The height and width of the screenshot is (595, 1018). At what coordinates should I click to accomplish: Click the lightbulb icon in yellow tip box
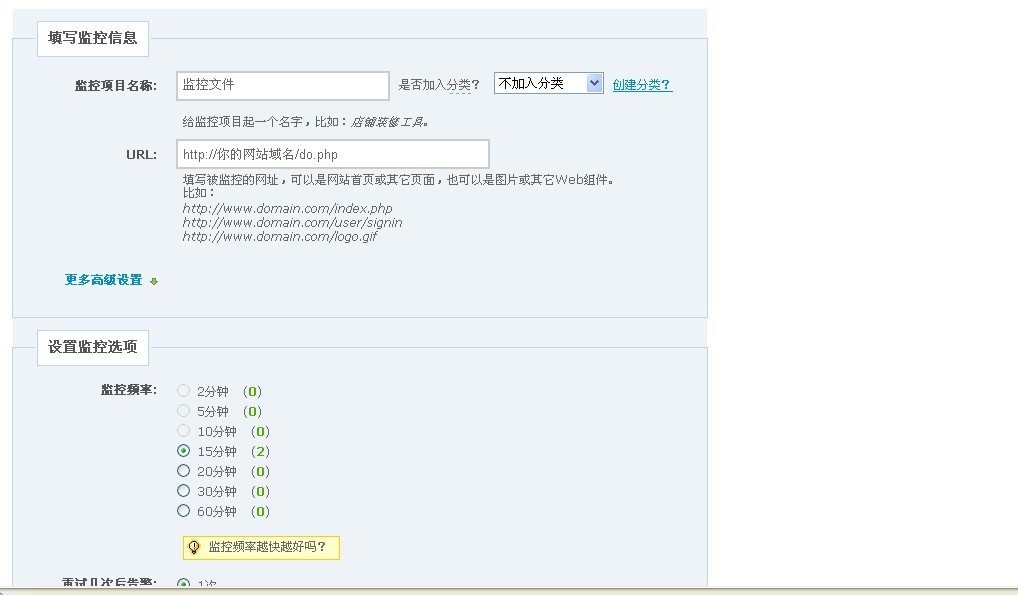pos(194,547)
